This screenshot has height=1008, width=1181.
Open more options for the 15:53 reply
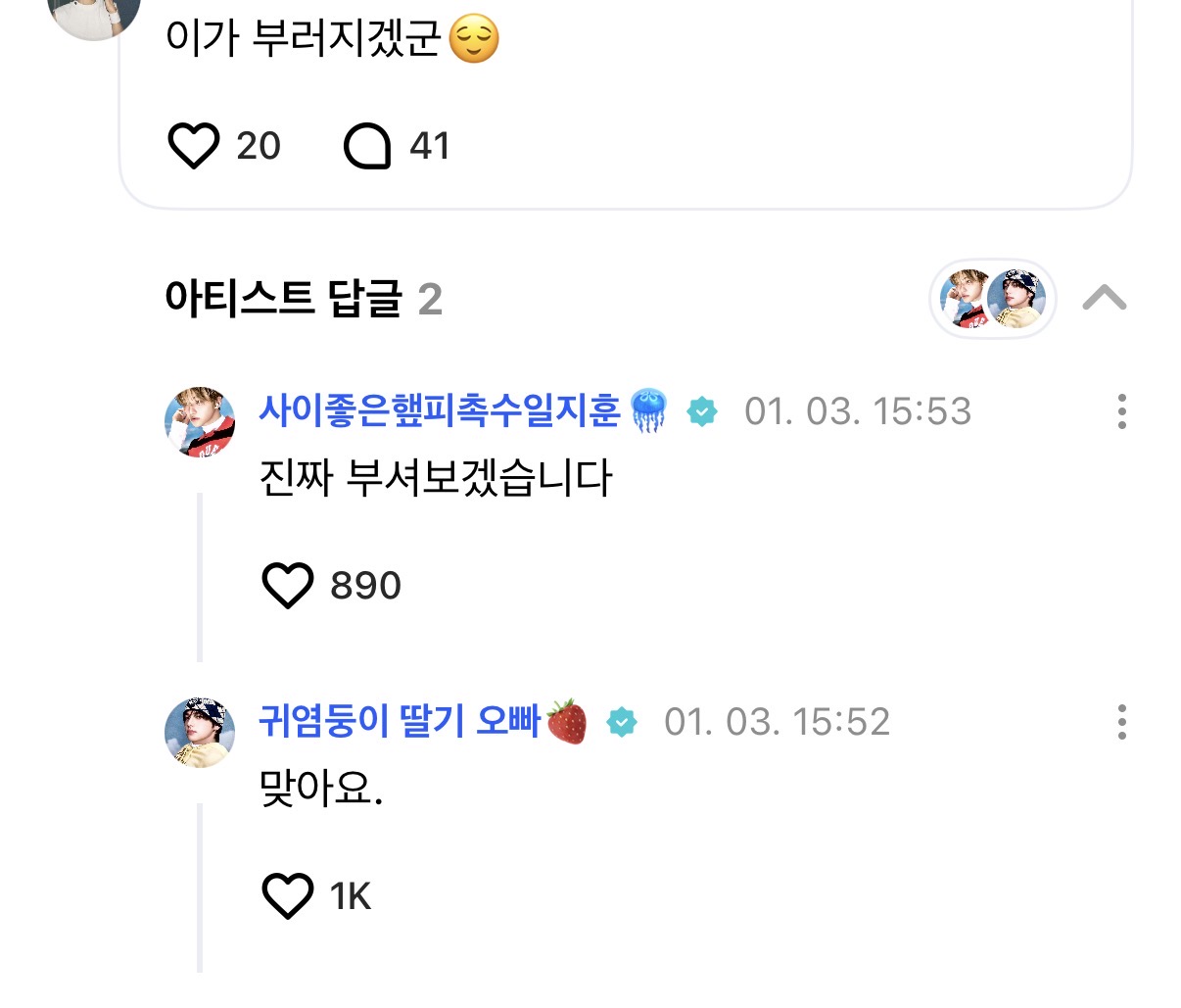point(1121,411)
